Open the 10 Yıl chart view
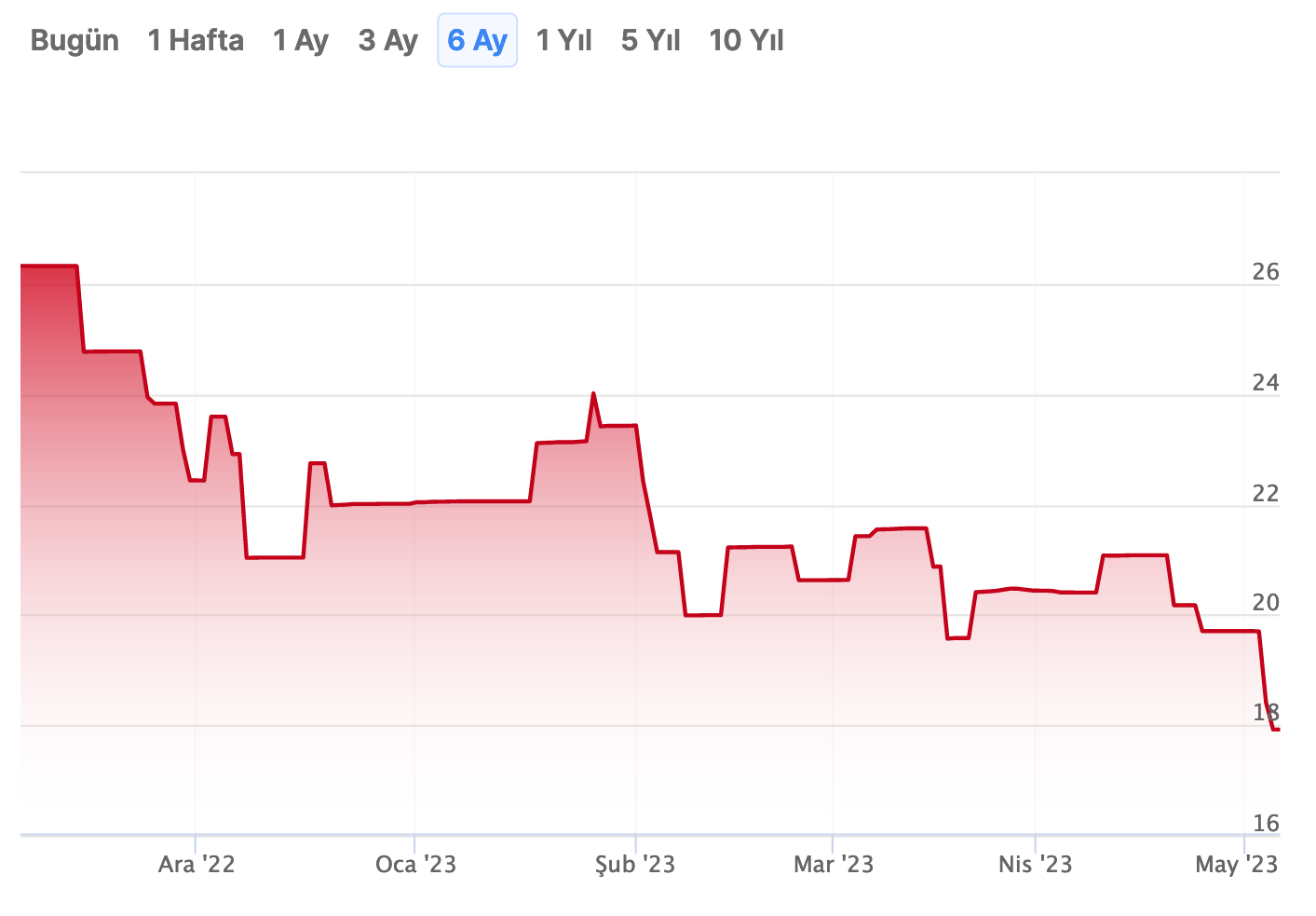The image size is (1316, 916). [x=746, y=41]
